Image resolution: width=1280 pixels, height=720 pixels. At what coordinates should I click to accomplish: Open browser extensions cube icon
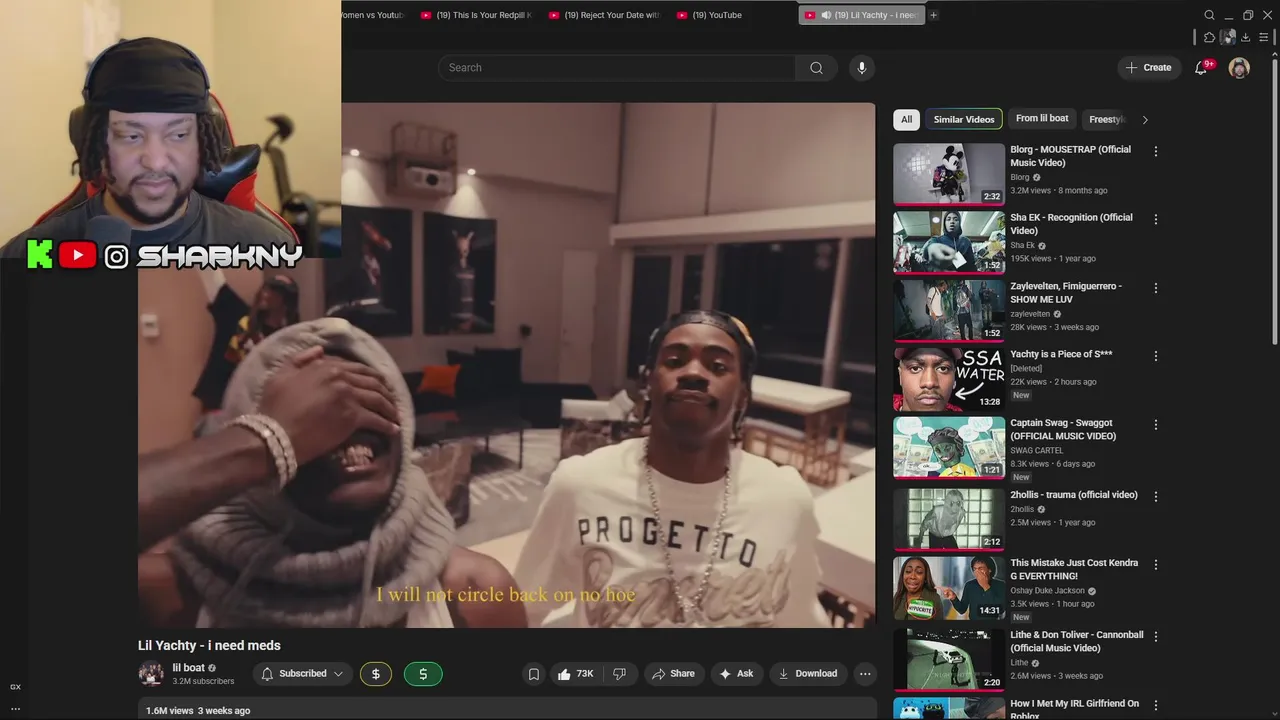(1209, 37)
